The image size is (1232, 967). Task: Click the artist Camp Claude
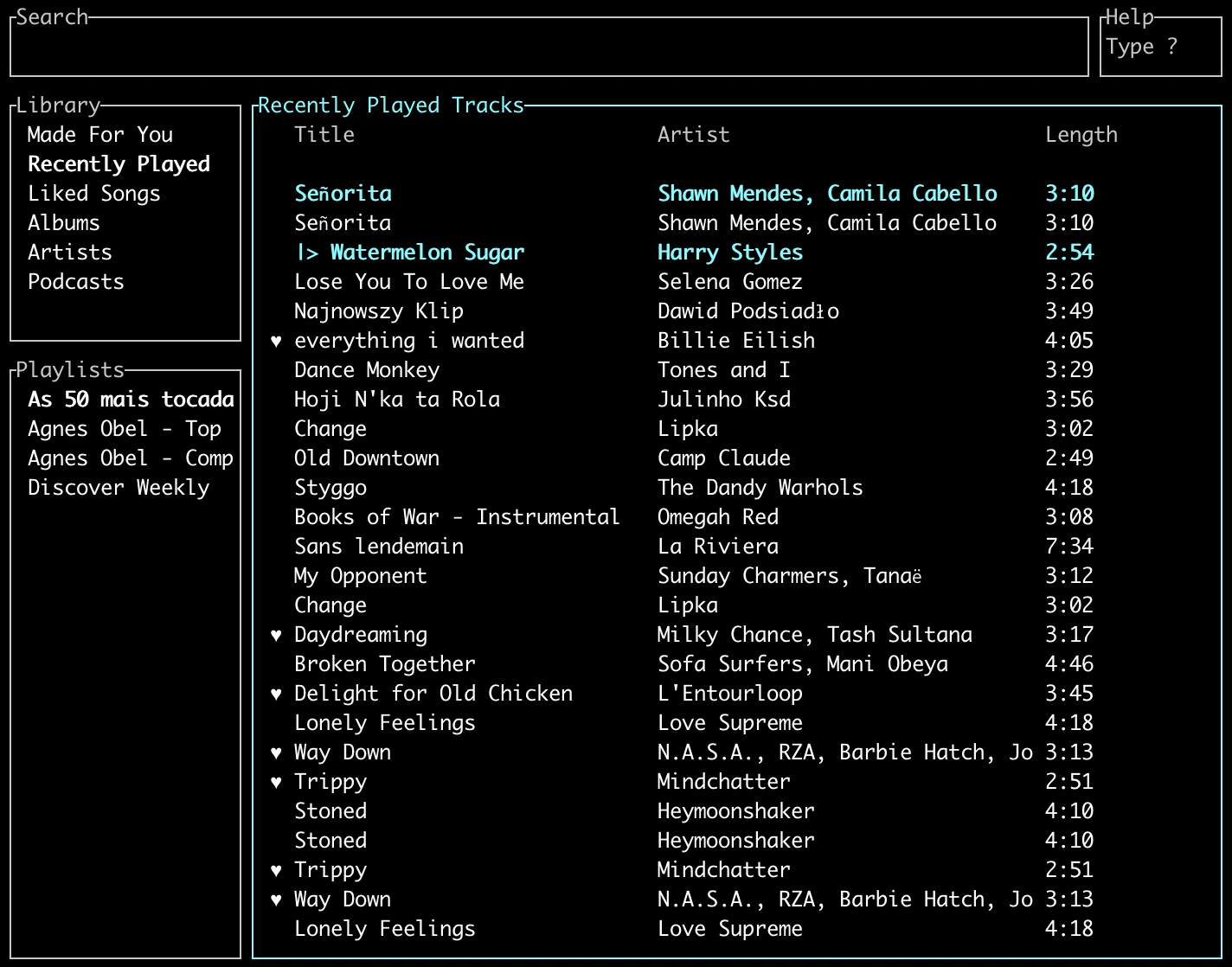point(724,458)
